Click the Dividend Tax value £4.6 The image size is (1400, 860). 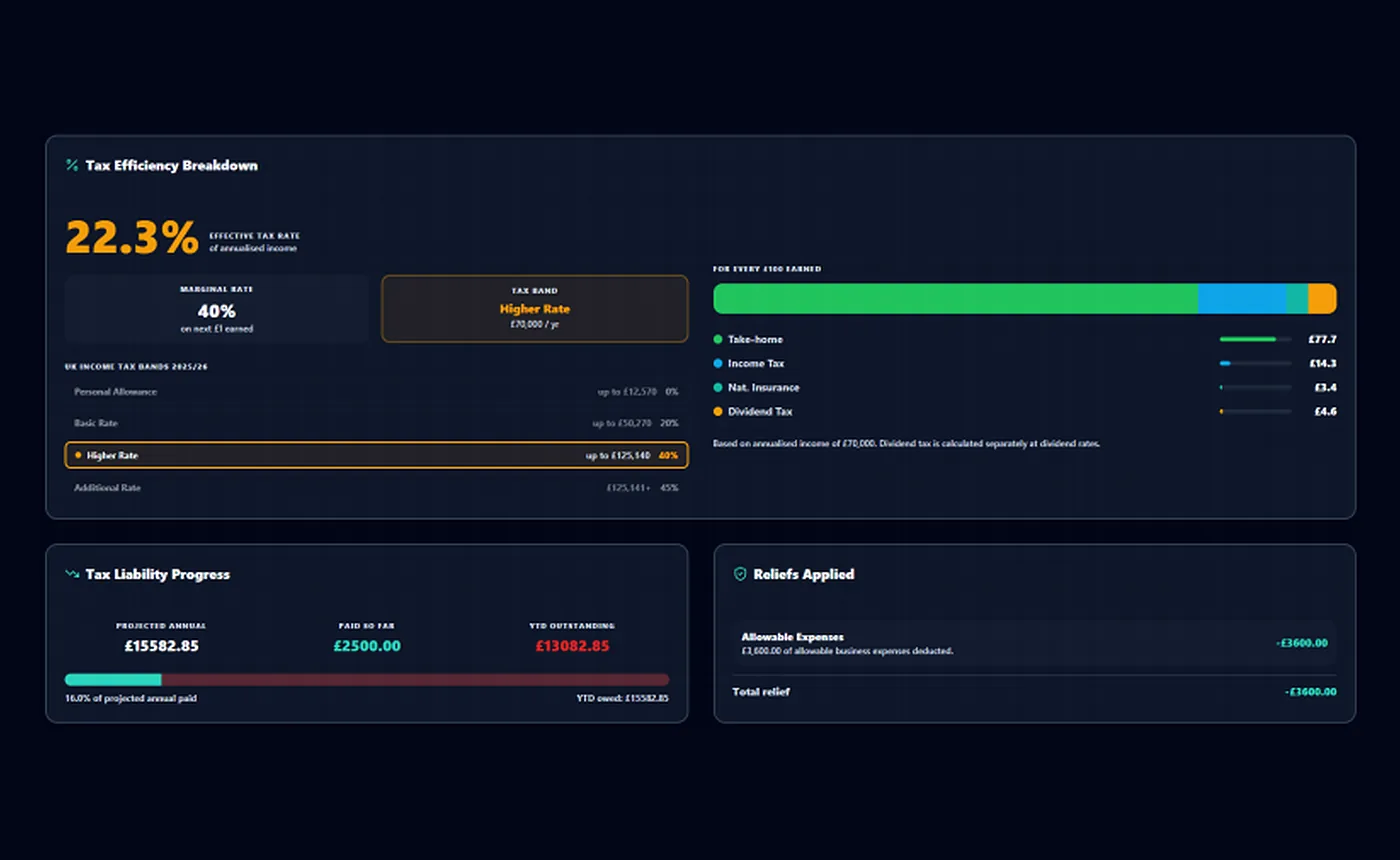coord(1326,412)
